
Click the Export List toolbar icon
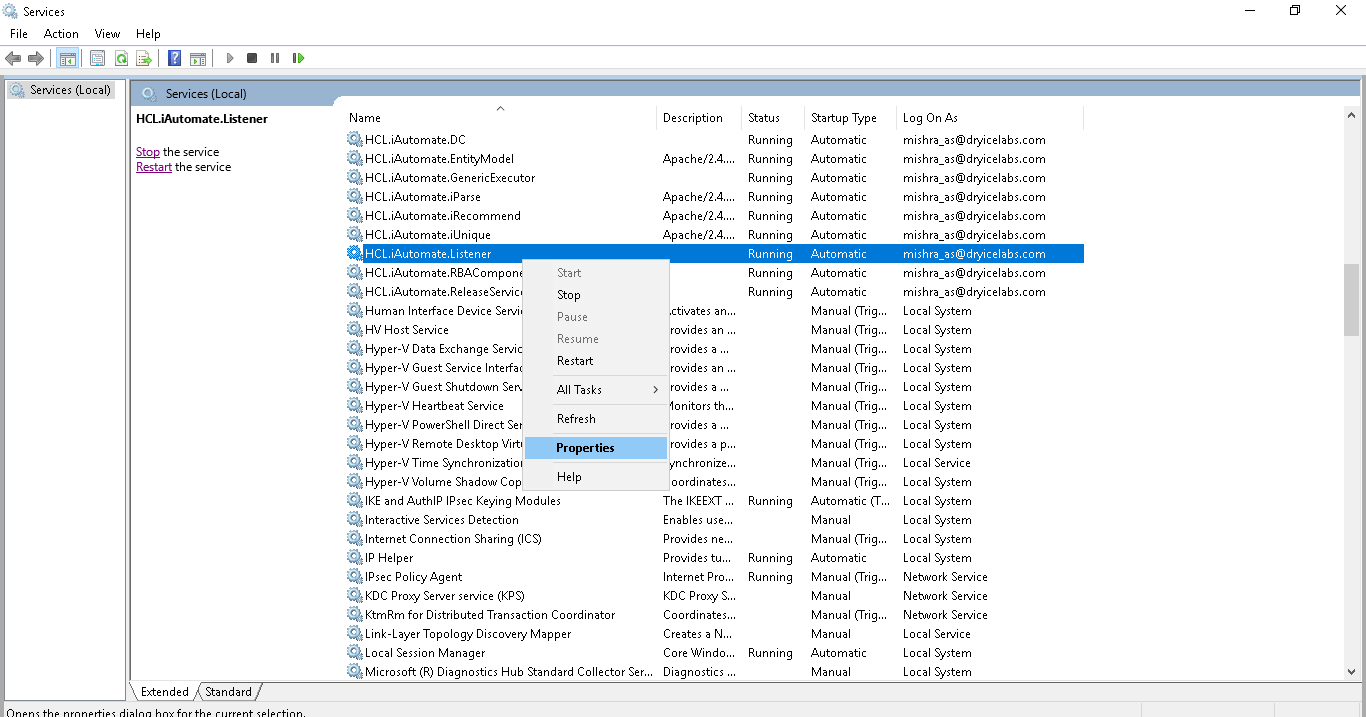[x=144, y=59]
